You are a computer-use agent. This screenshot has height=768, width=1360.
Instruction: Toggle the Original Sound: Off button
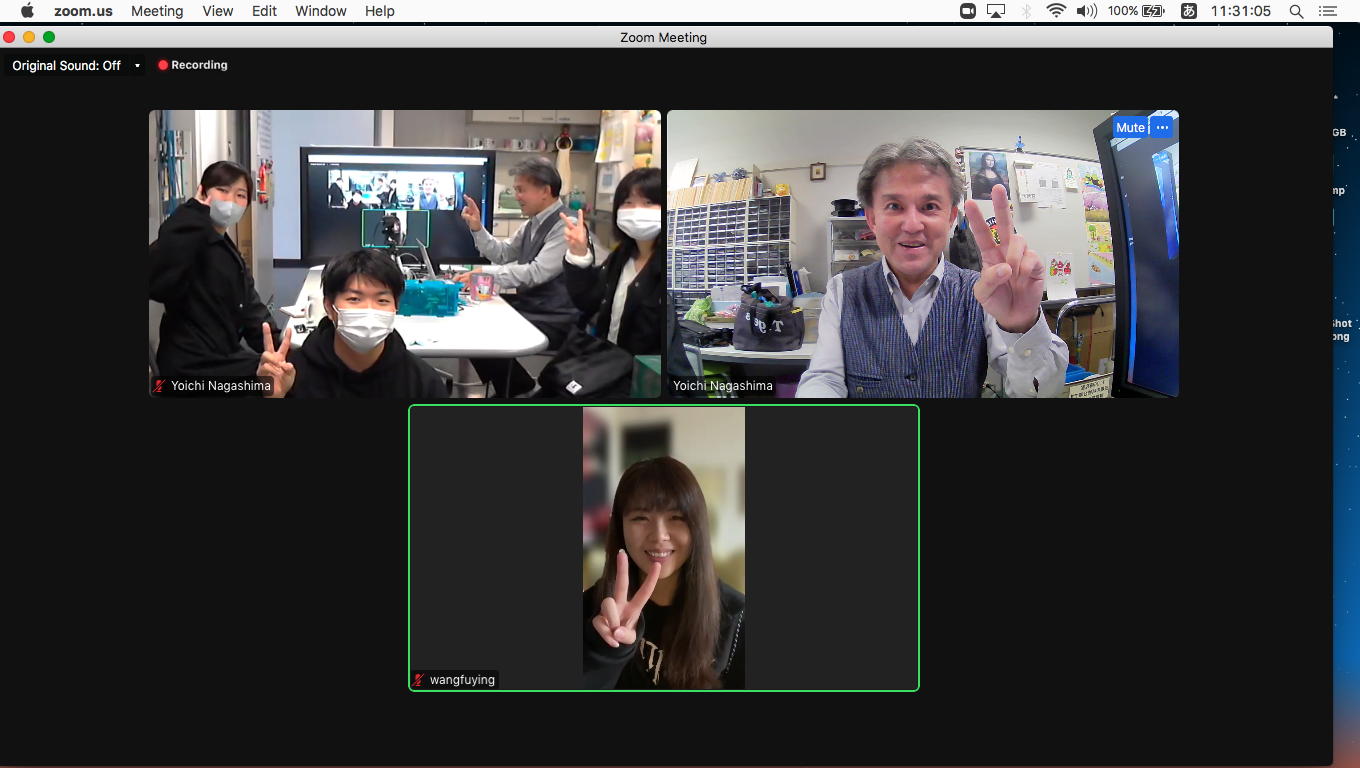click(x=67, y=65)
